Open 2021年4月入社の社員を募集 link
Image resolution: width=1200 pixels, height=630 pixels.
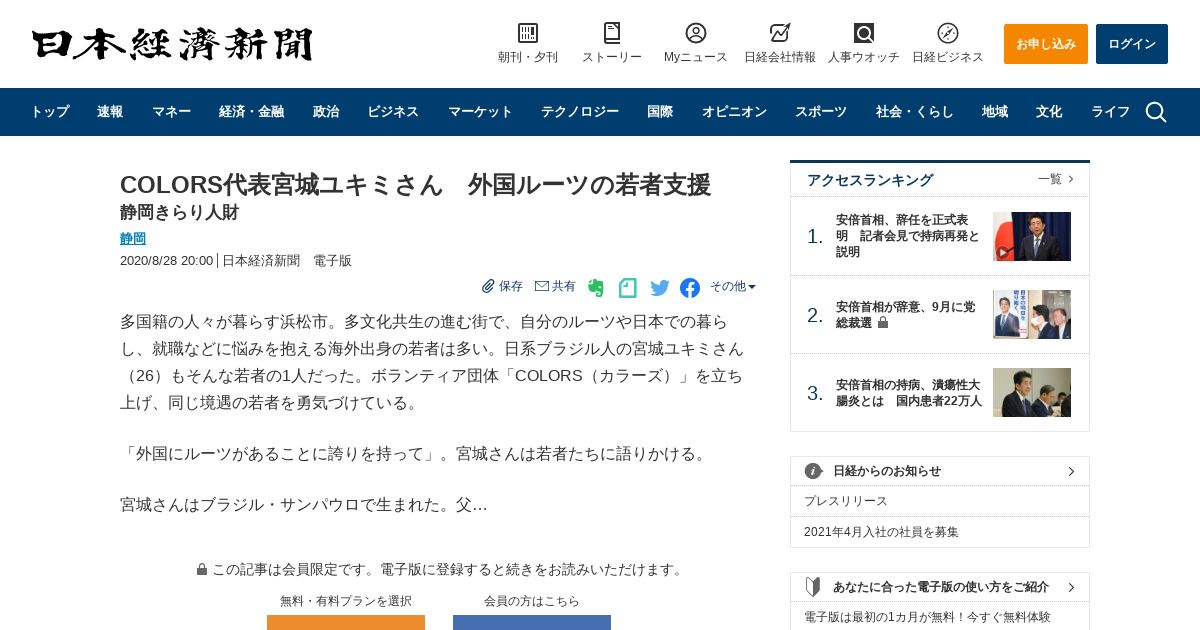[881, 532]
